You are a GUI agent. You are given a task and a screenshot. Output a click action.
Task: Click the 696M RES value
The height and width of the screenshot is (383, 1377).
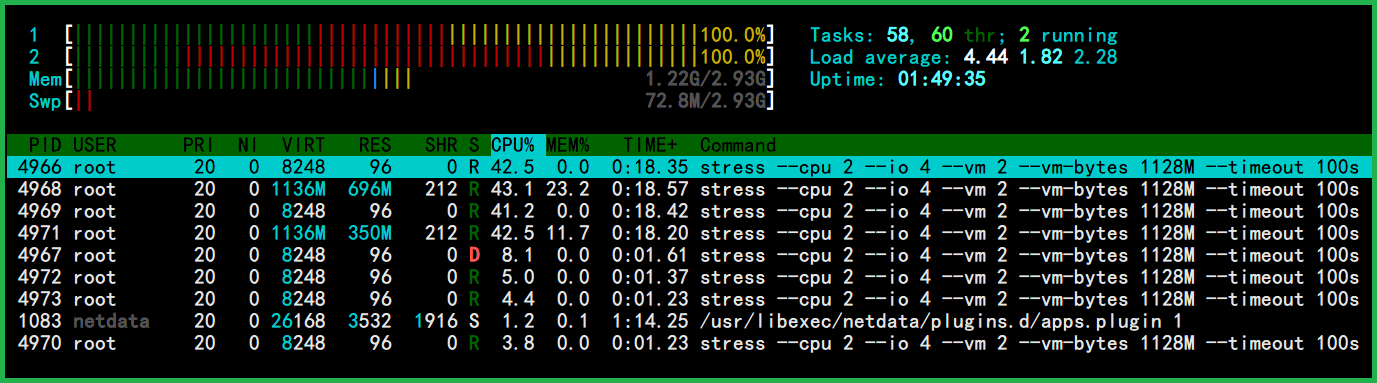coord(370,189)
